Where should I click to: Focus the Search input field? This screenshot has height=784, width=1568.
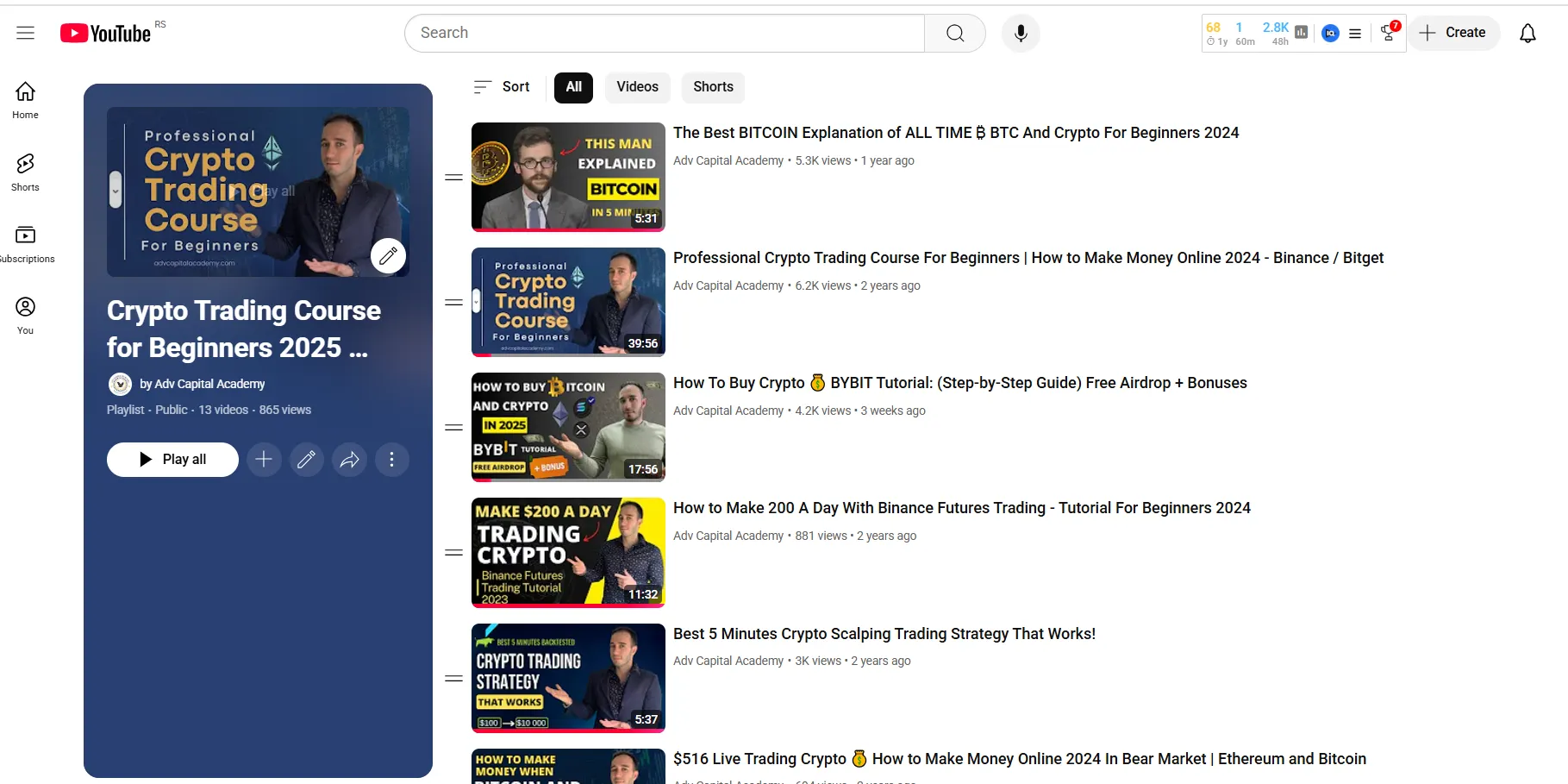point(665,33)
